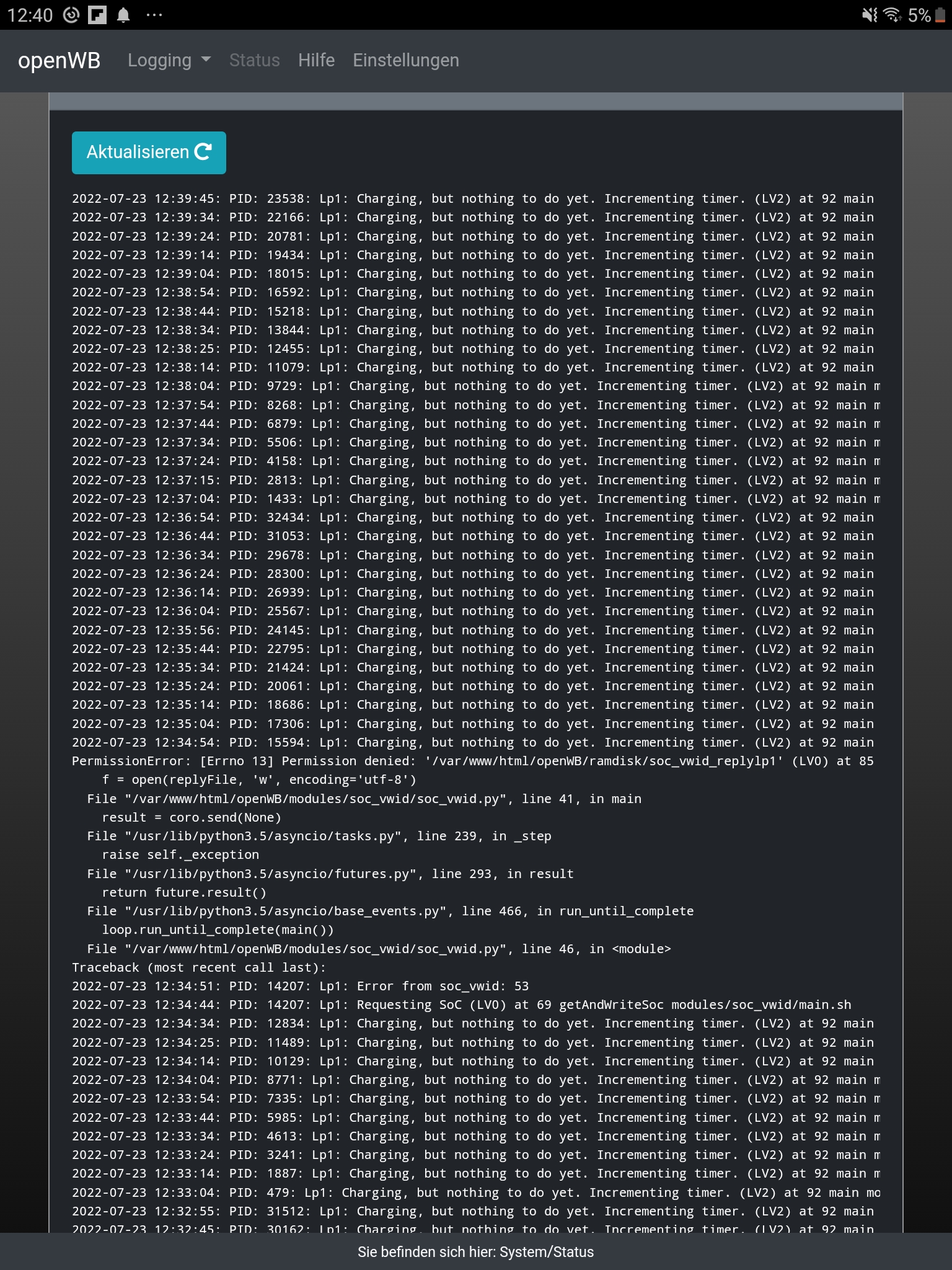Open the Status menu item

[254, 60]
